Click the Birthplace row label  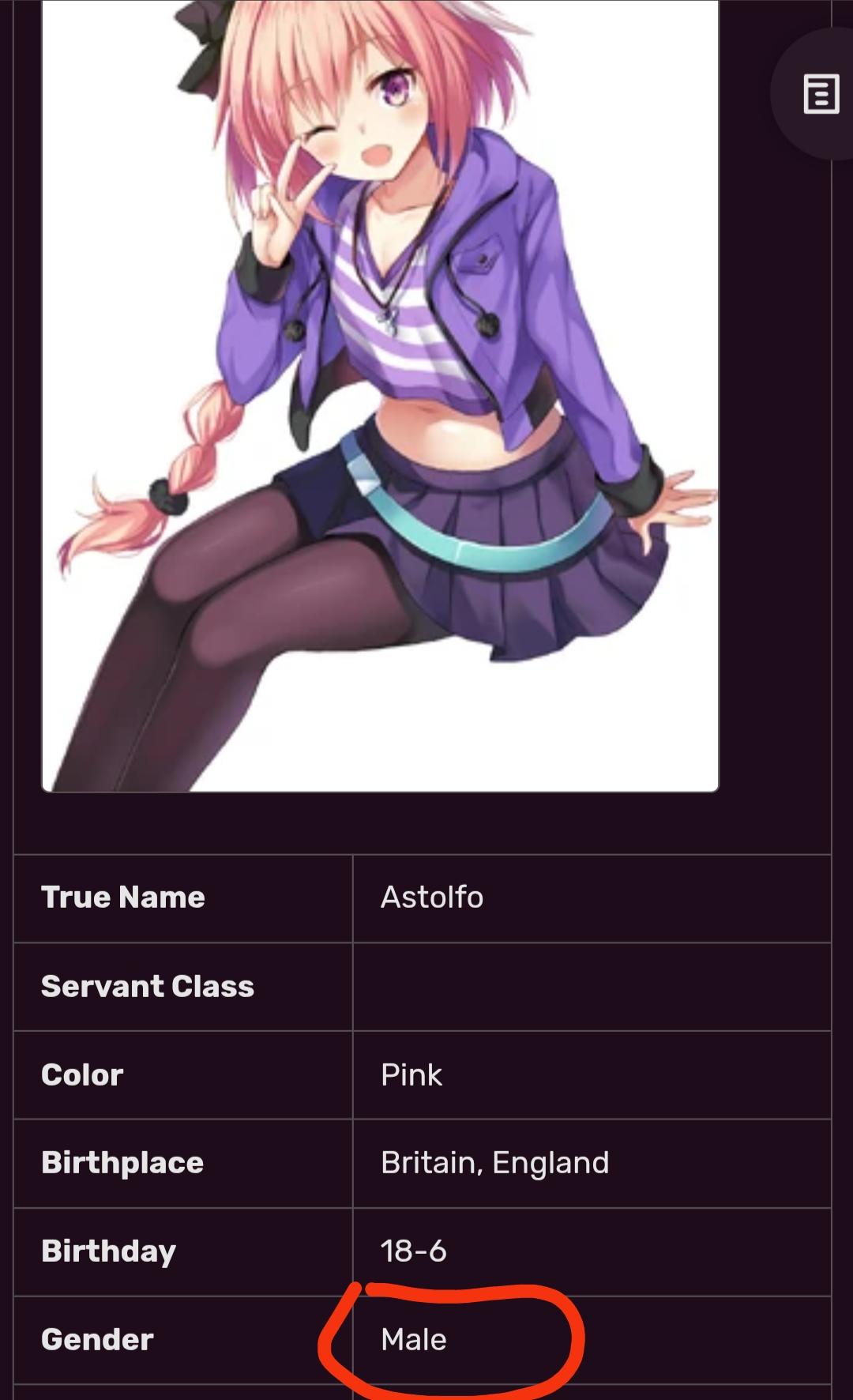122,1163
